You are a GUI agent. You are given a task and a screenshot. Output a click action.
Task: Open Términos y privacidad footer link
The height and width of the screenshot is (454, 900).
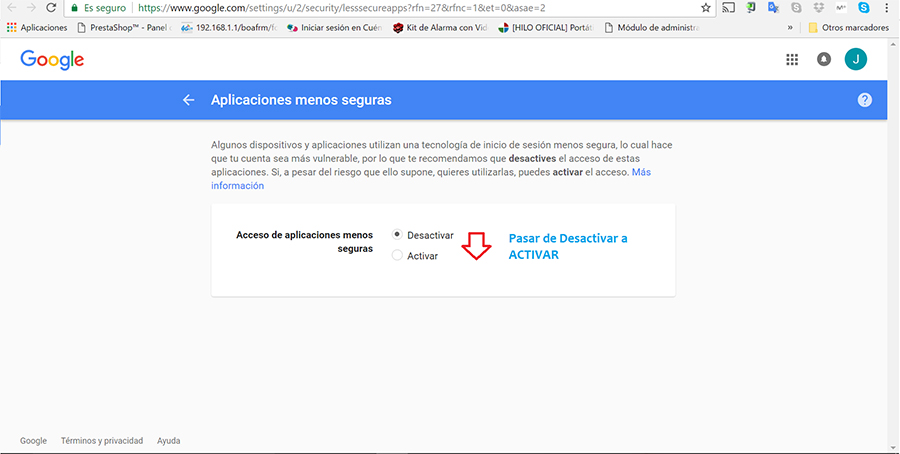pos(101,441)
